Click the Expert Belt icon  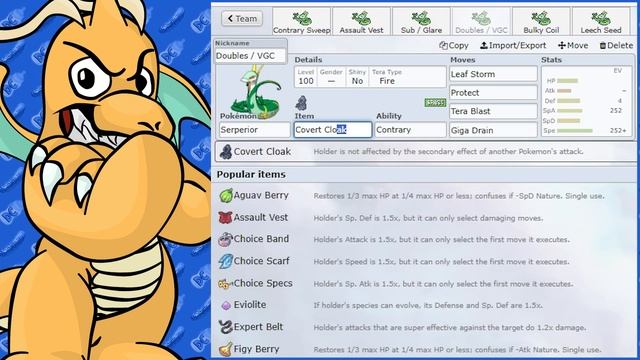pos(226,327)
